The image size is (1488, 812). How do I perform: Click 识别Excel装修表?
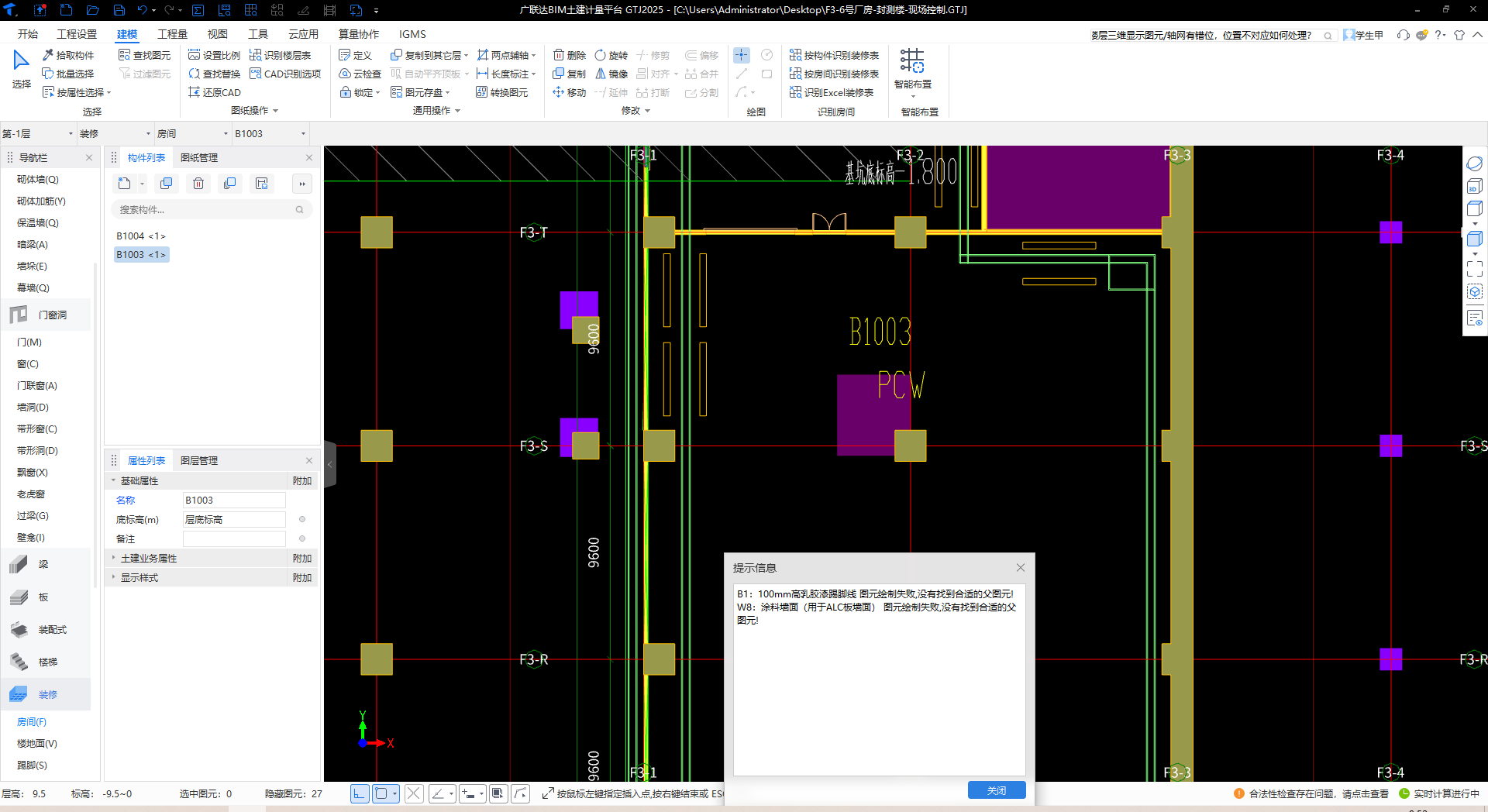832,92
